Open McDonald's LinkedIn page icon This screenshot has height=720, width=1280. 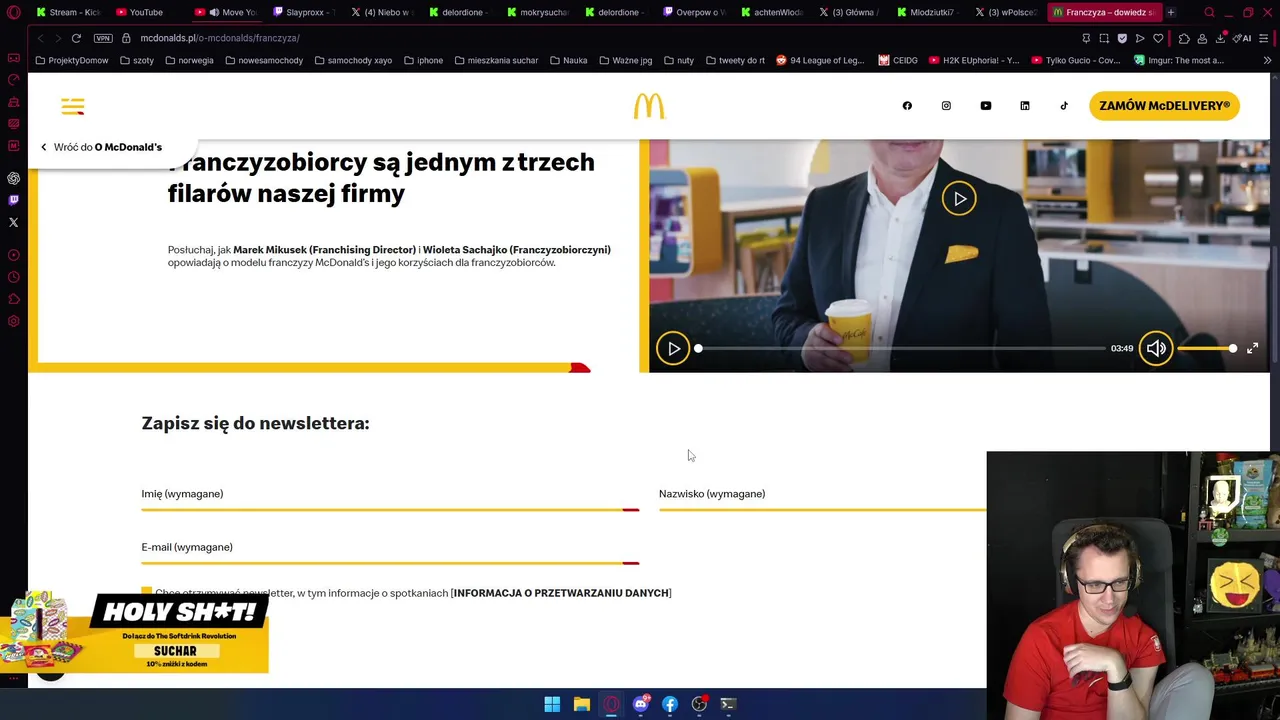click(1025, 106)
